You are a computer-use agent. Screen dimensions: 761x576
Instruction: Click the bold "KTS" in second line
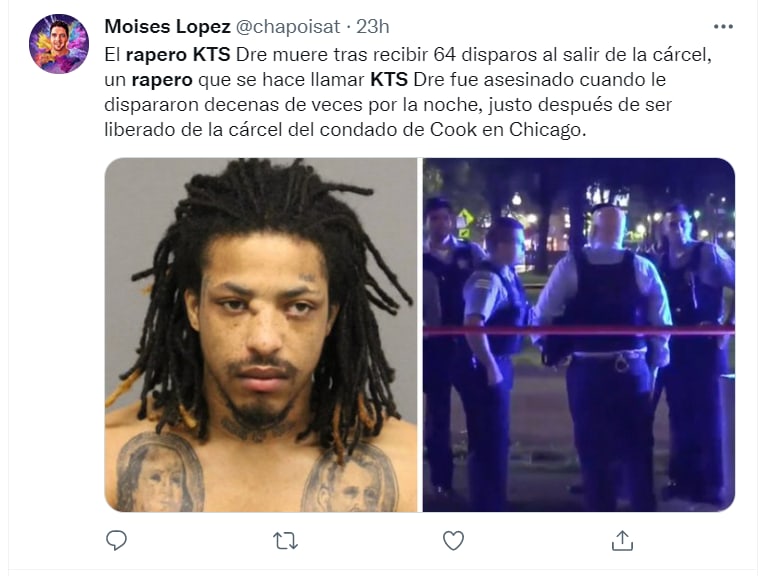click(x=389, y=80)
